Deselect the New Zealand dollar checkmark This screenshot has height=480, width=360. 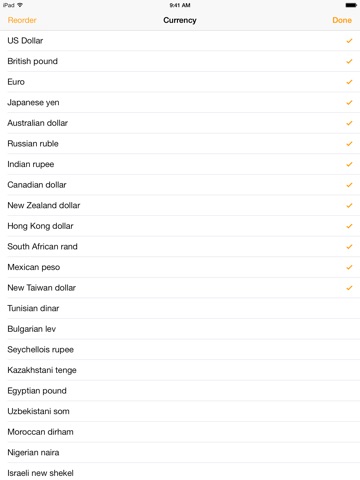coord(349,206)
